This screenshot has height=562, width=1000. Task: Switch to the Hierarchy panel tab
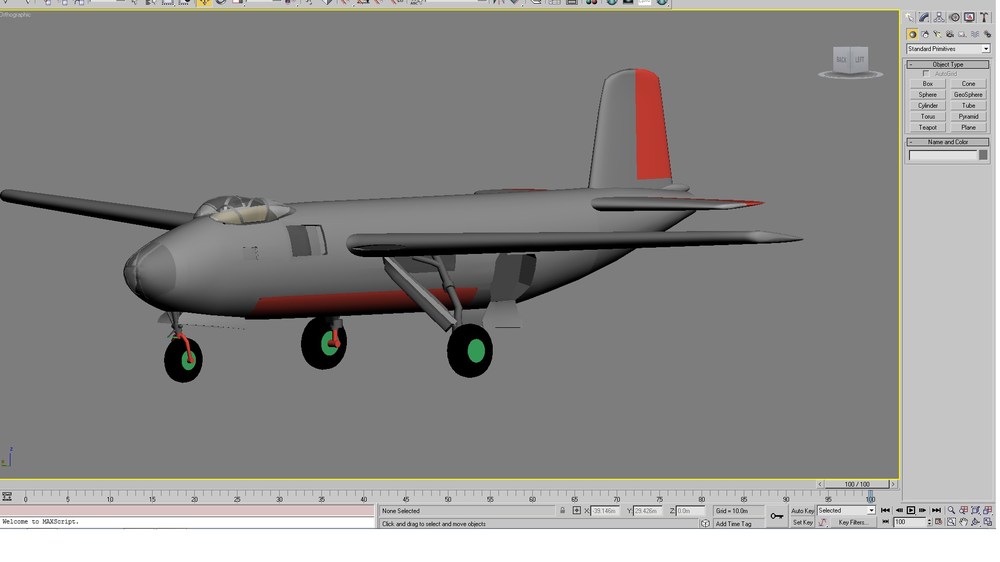pos(939,18)
